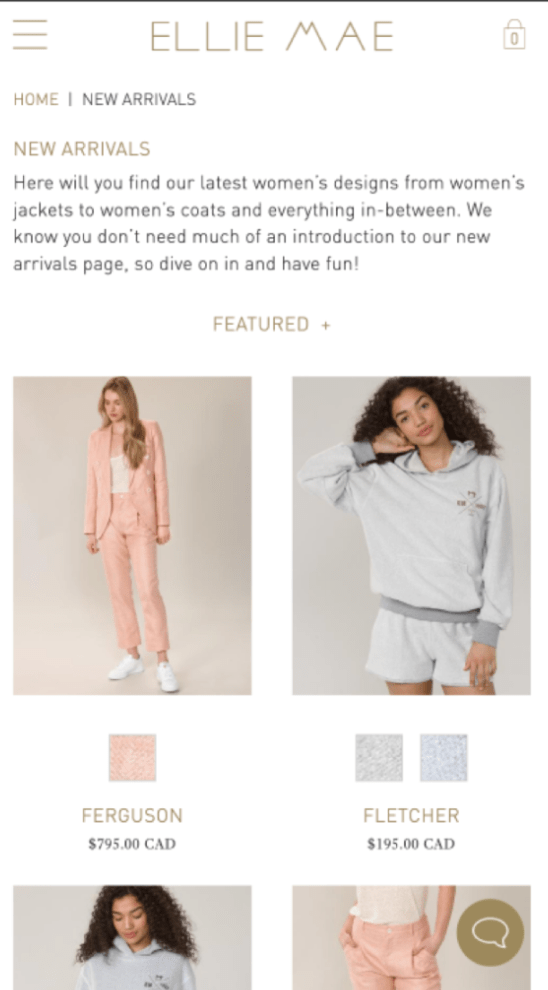Click the $795.00 CAD price
Image resolution: width=548 pixels, height=990 pixels.
132,844
